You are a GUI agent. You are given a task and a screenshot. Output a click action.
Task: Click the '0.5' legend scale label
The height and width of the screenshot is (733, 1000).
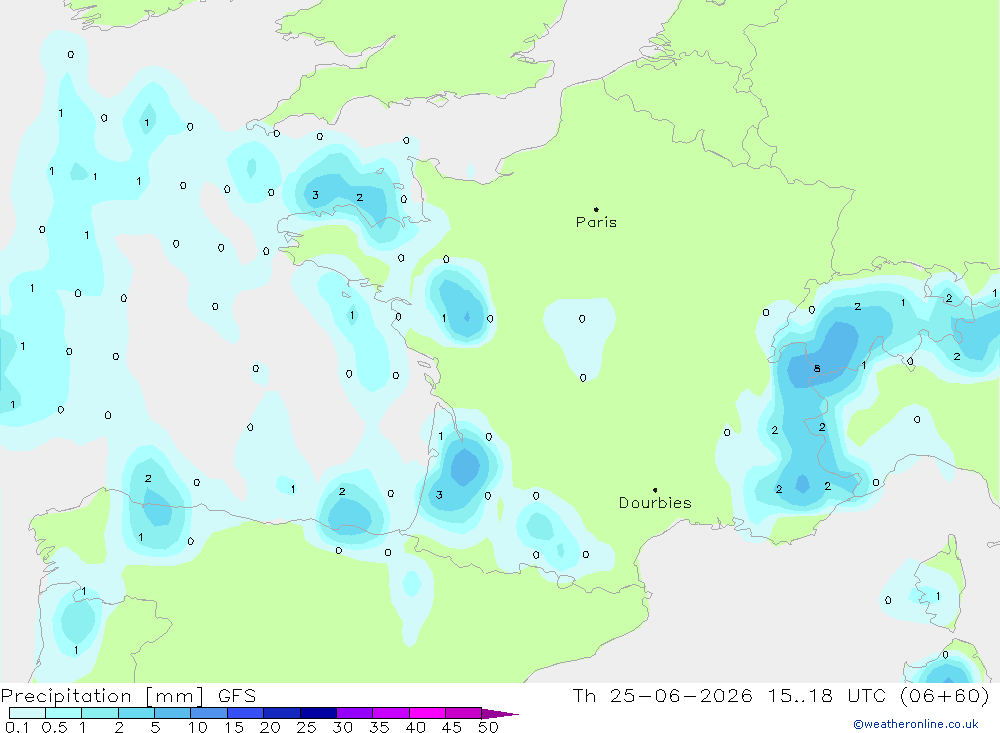pyautogui.click(x=54, y=727)
